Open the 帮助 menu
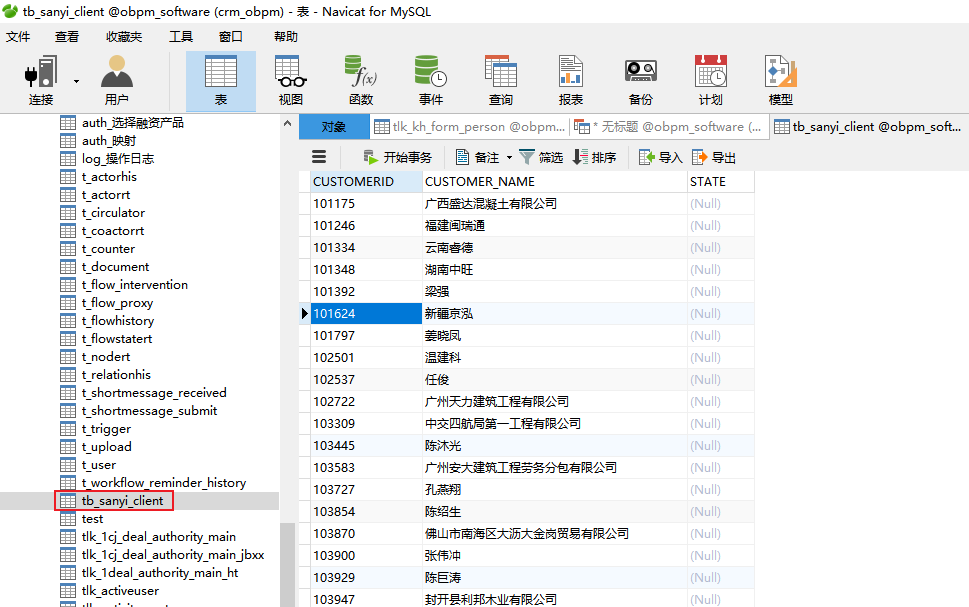 coord(286,36)
